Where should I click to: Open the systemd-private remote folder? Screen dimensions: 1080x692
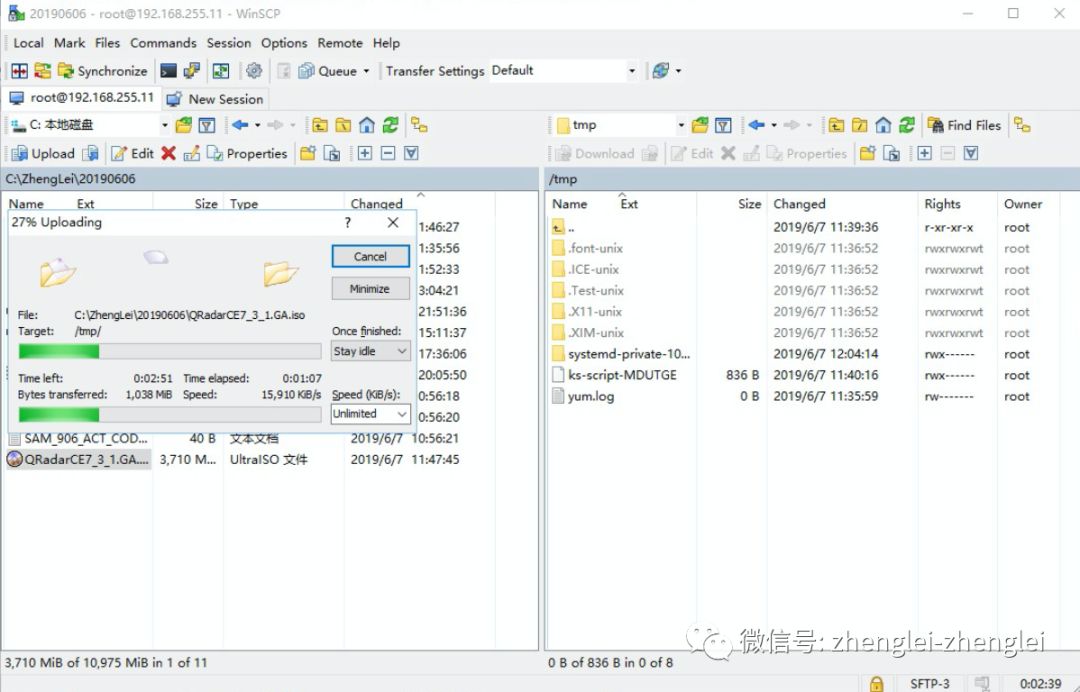621,354
